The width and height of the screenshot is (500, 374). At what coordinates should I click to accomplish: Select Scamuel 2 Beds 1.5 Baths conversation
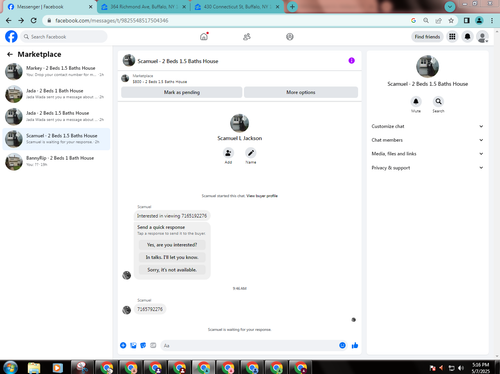56,139
